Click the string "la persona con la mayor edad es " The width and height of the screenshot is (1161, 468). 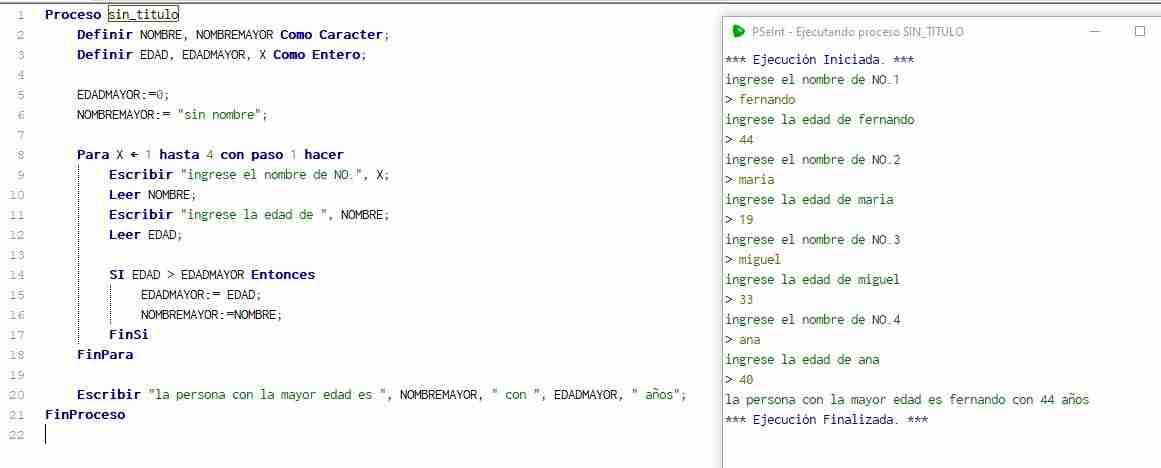[270, 395]
